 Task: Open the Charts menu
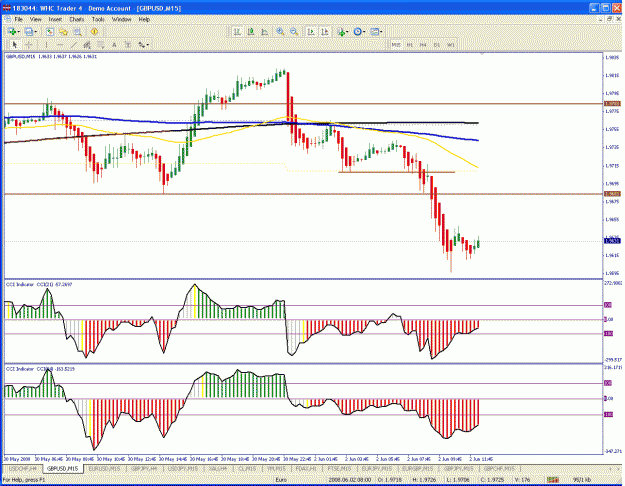point(77,19)
